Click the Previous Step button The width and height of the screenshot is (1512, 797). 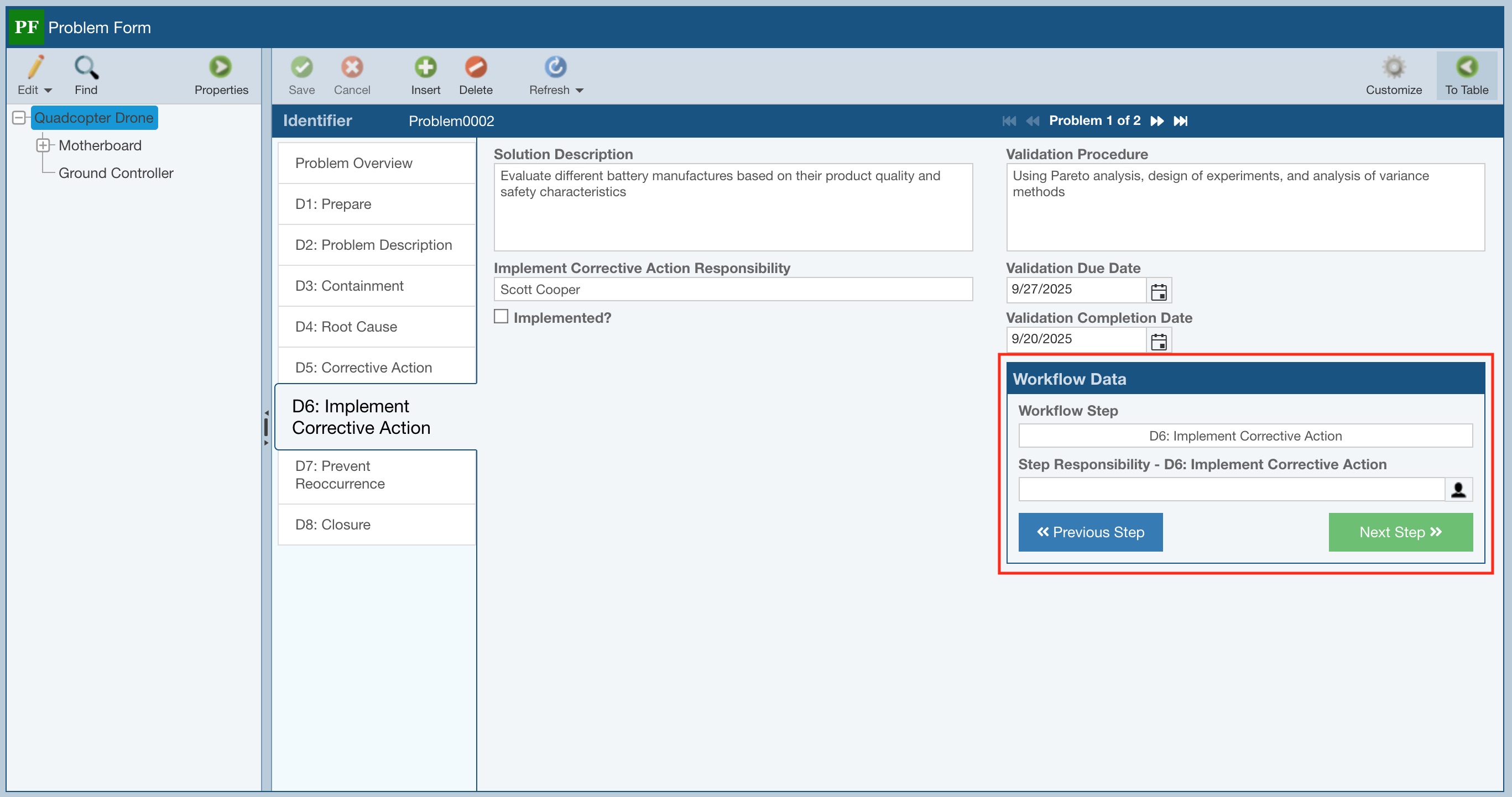coord(1090,532)
